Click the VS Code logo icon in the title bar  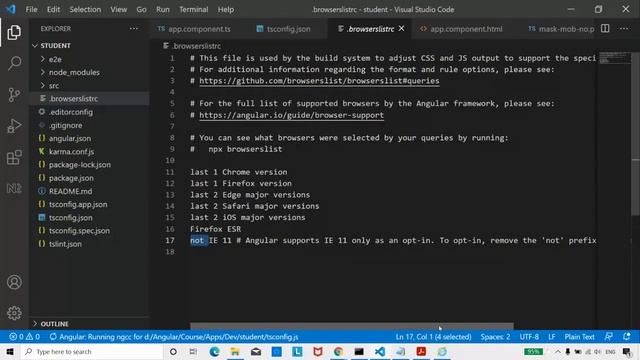11,9
